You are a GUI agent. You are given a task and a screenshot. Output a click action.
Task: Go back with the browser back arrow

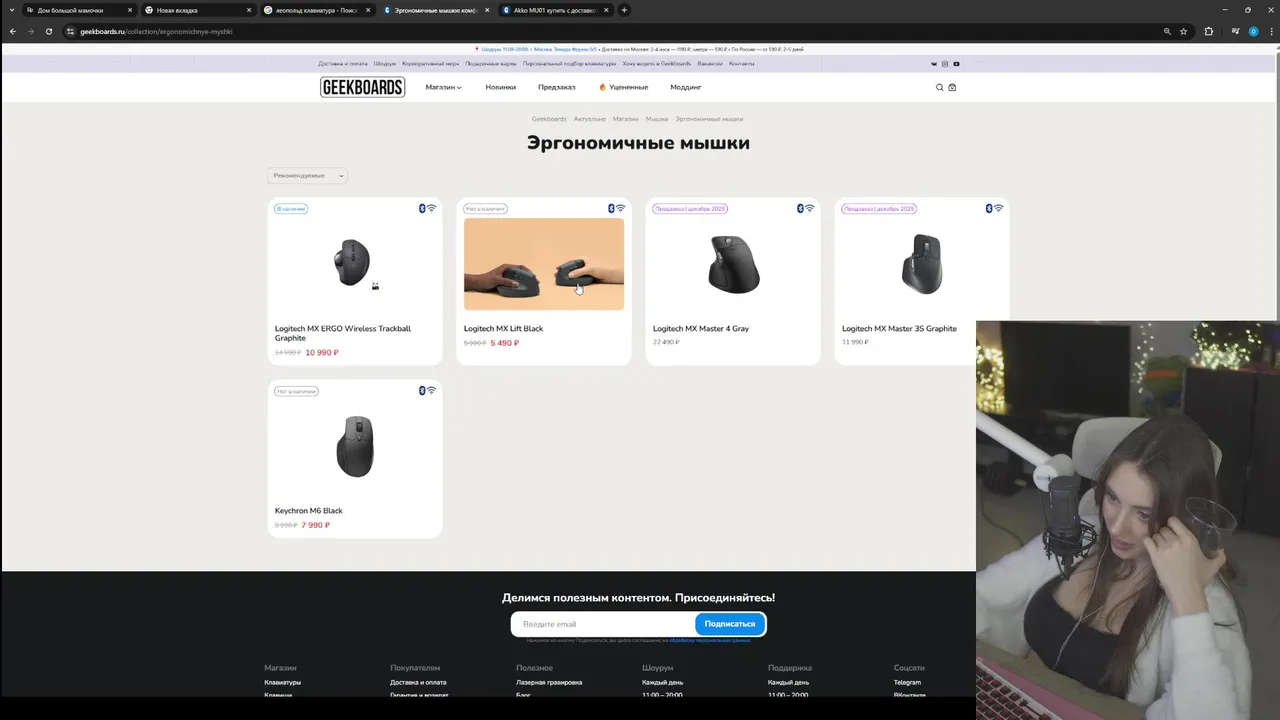(13, 31)
